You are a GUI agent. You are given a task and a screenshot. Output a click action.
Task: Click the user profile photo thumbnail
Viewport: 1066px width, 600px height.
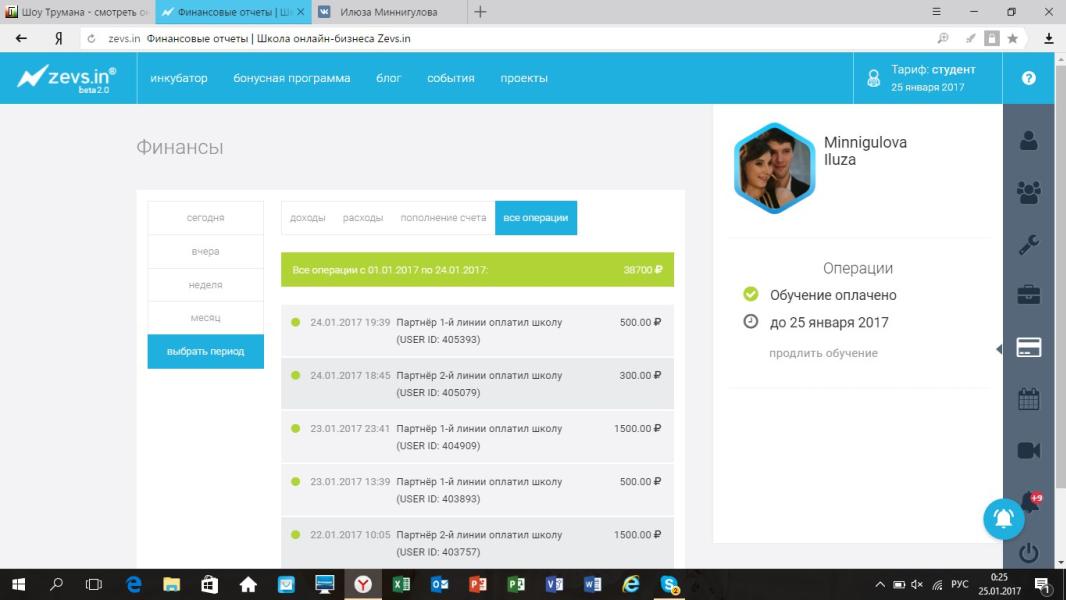coord(774,168)
